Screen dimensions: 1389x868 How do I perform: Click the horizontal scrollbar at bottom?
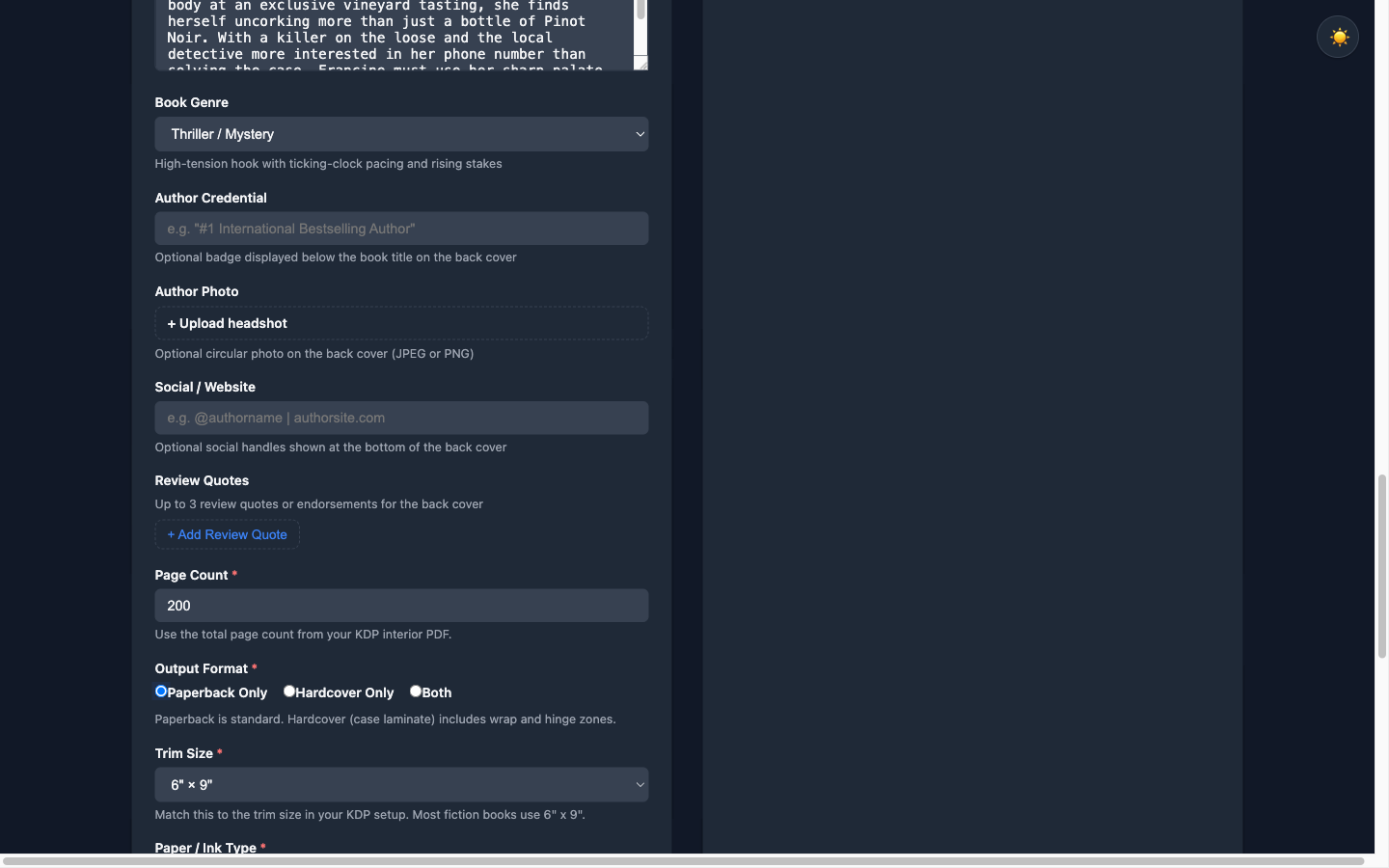(x=683, y=860)
